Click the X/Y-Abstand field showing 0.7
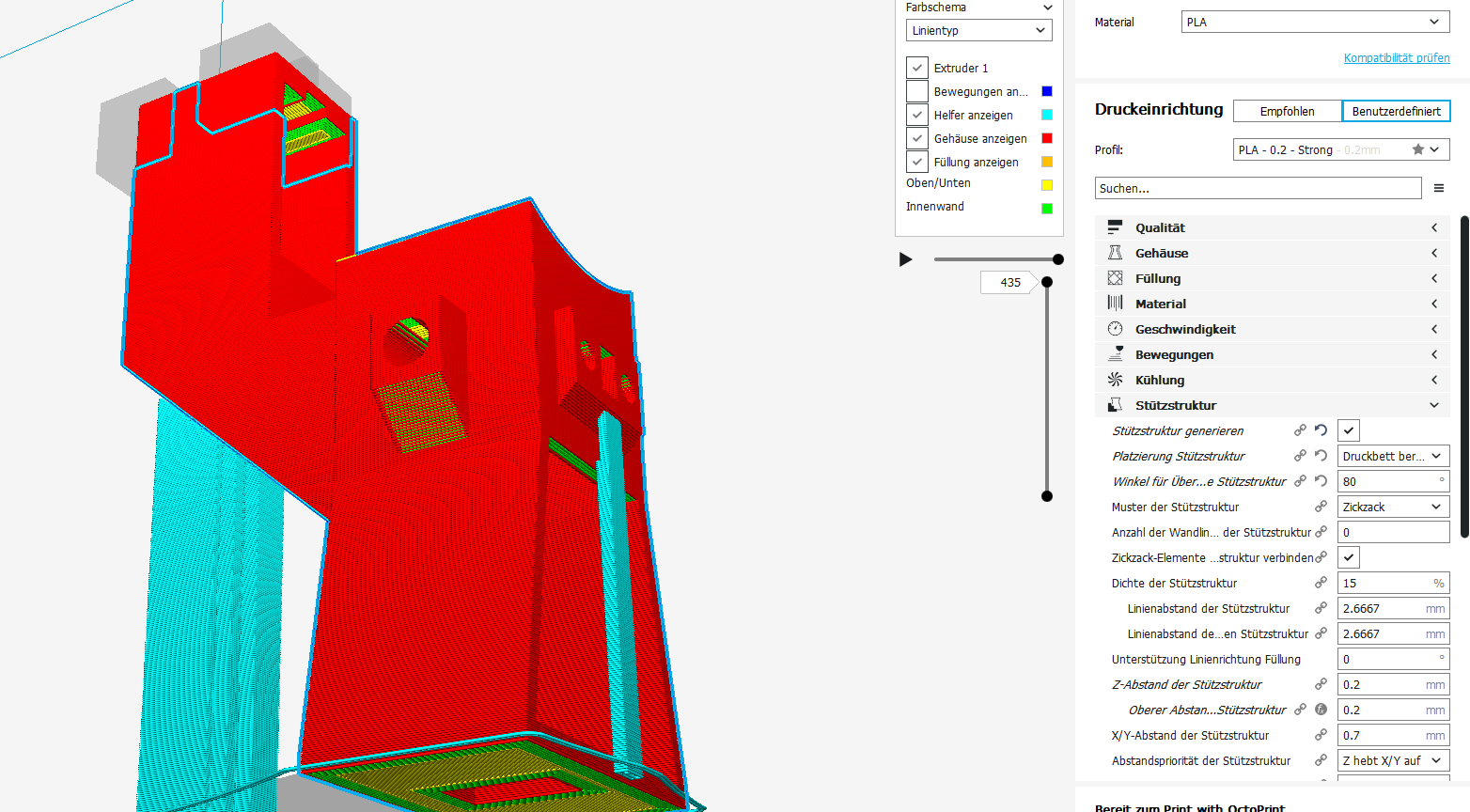 tap(1393, 735)
